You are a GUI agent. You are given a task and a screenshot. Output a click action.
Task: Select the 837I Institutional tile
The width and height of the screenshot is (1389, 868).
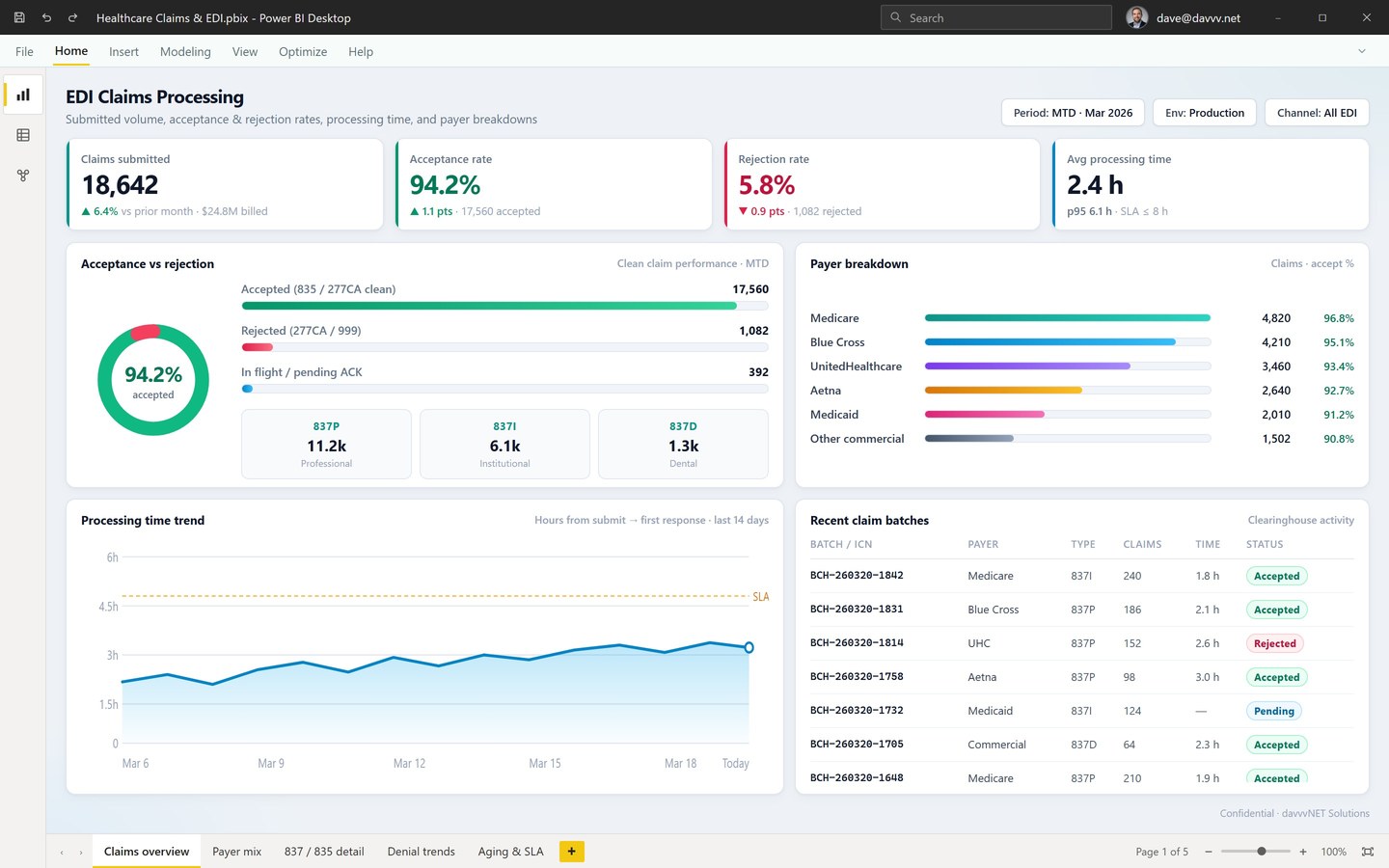(x=504, y=445)
